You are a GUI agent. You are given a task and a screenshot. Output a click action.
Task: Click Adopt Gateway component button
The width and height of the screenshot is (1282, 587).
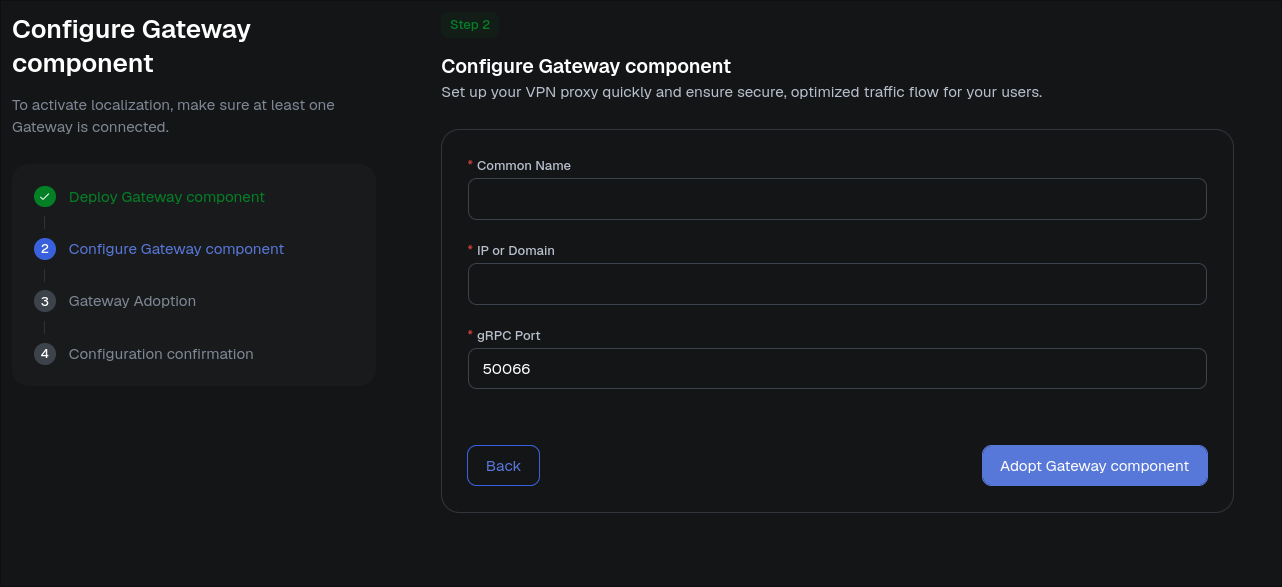click(1094, 466)
